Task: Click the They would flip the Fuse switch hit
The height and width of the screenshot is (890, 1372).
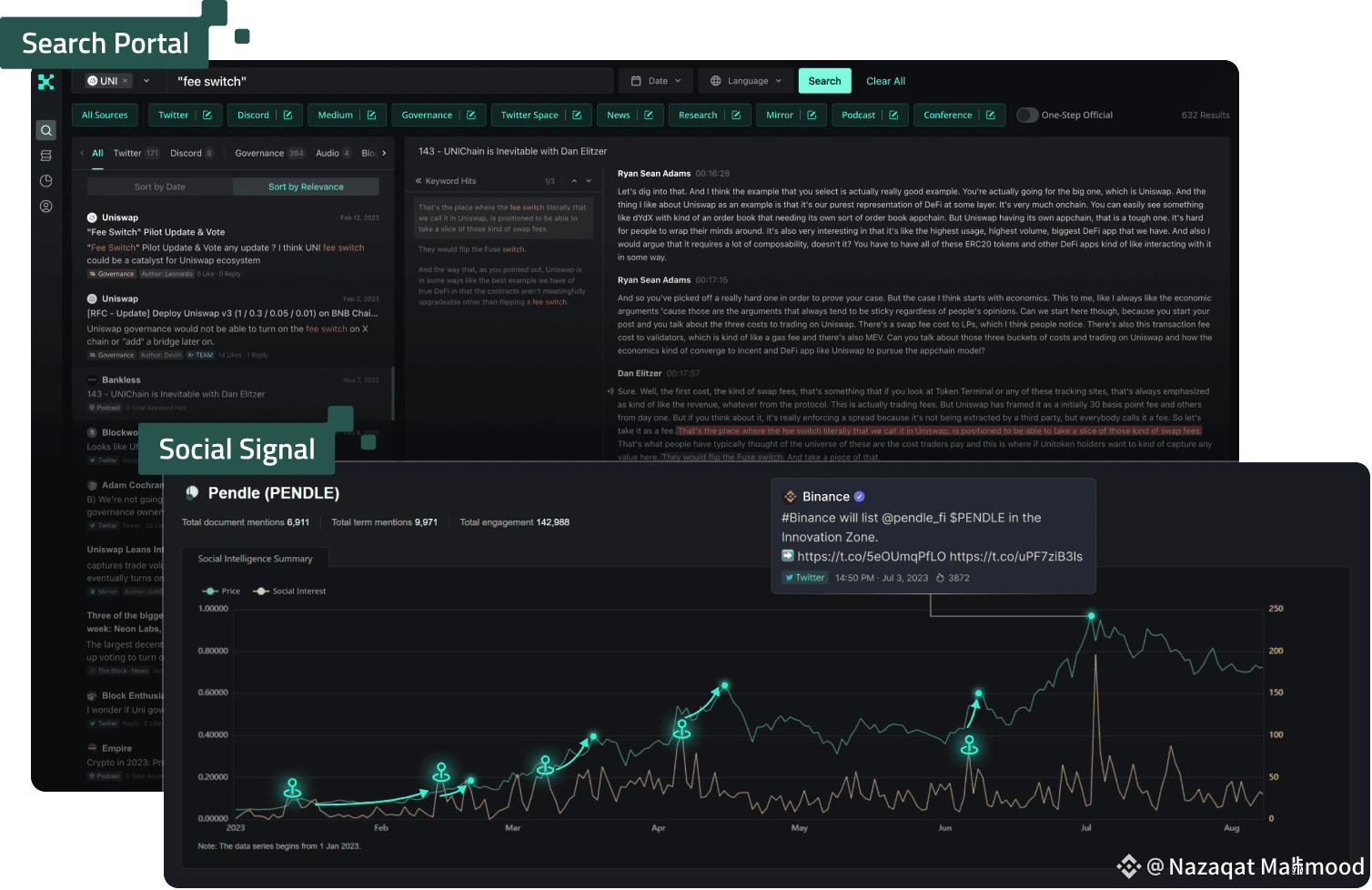Action: [472, 249]
